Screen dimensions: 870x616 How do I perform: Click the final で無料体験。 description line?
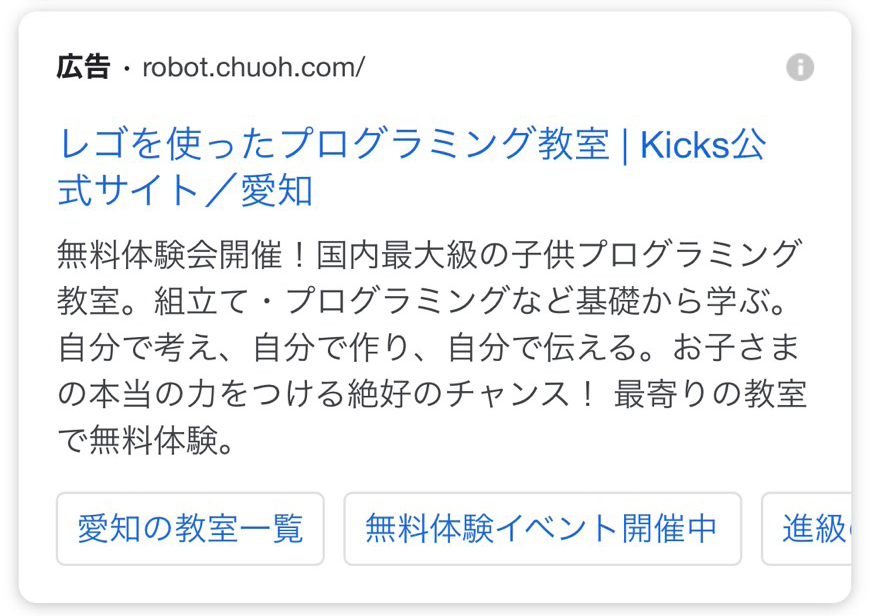(x=145, y=441)
